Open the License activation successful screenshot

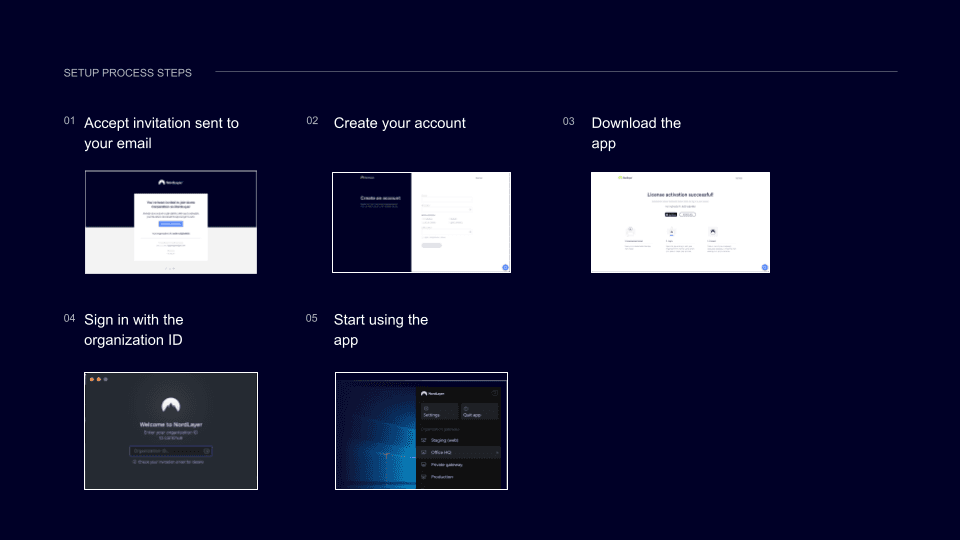[x=680, y=222]
